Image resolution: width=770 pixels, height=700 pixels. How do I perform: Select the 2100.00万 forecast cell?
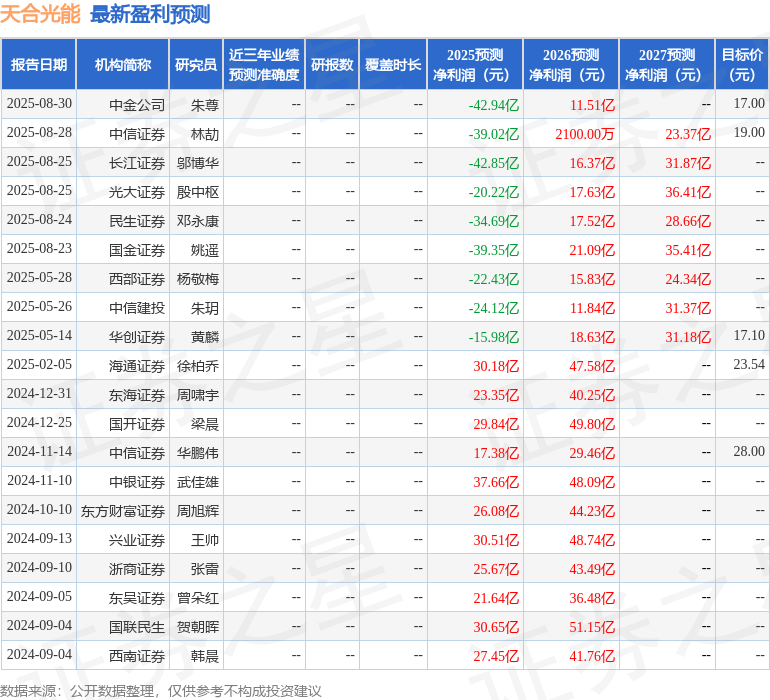pos(585,133)
